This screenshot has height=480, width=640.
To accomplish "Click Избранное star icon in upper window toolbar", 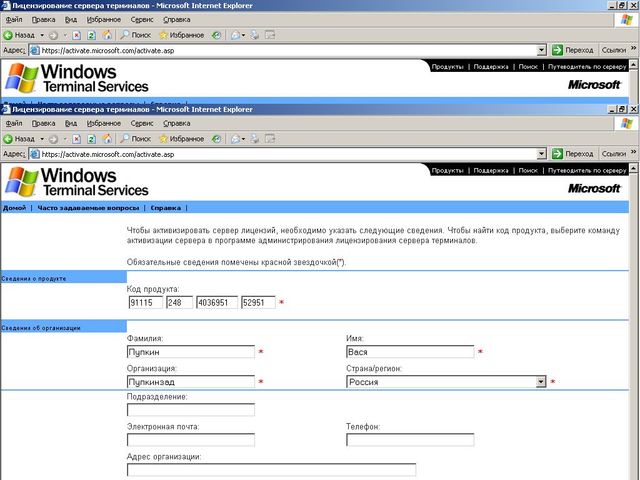I will click(163, 35).
